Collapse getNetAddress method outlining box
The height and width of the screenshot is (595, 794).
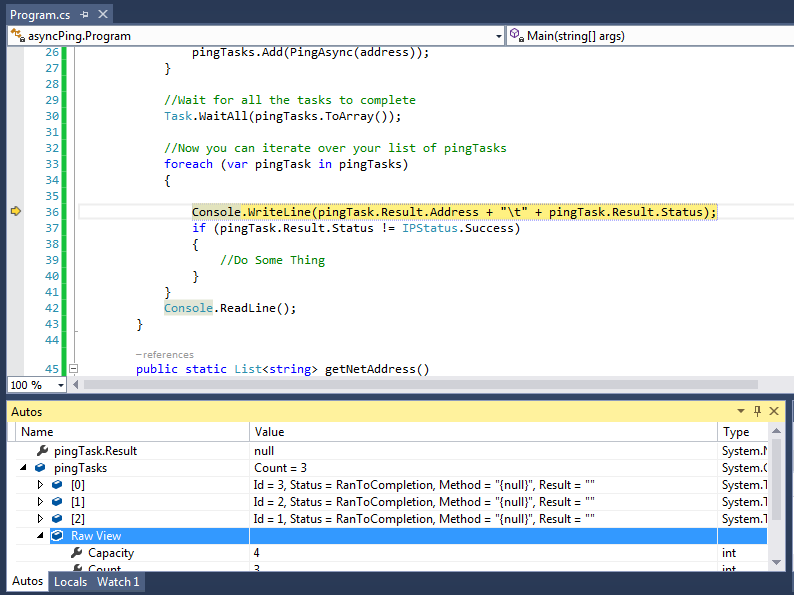click(73, 369)
